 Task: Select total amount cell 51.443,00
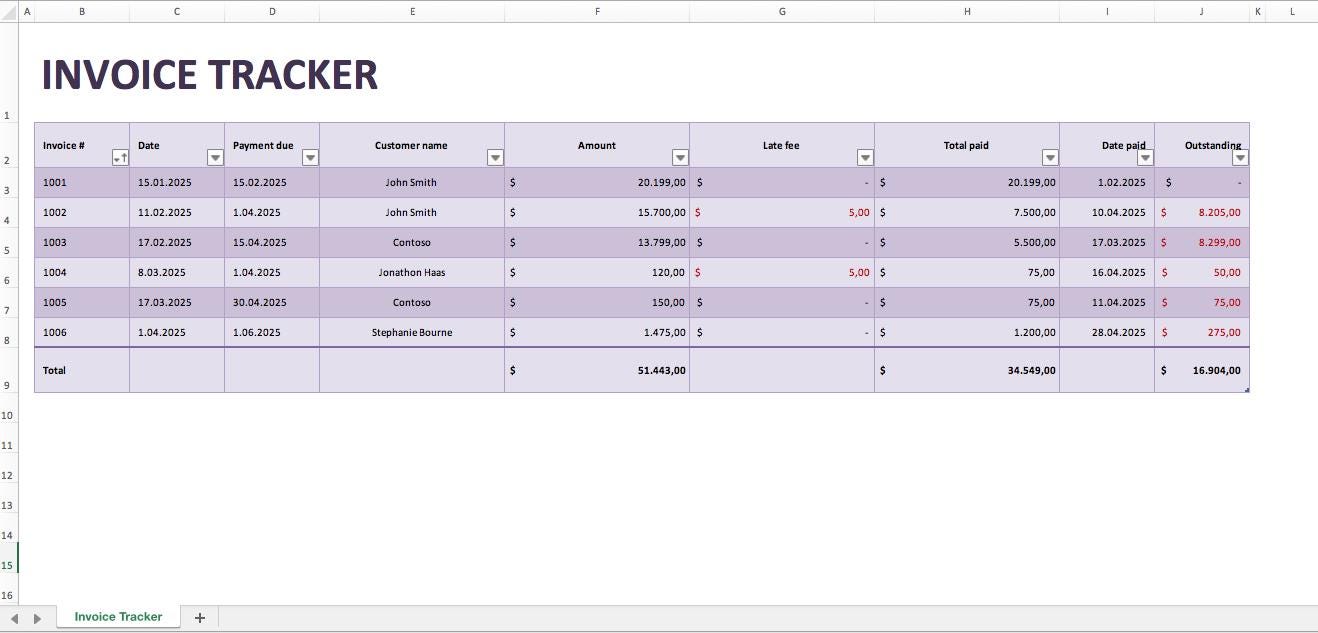coord(597,370)
